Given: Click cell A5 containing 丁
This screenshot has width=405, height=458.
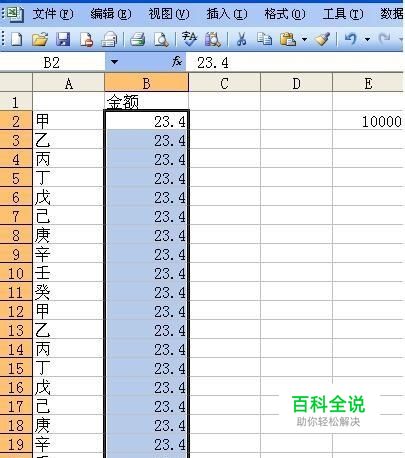Looking at the screenshot, I should click(68, 178).
